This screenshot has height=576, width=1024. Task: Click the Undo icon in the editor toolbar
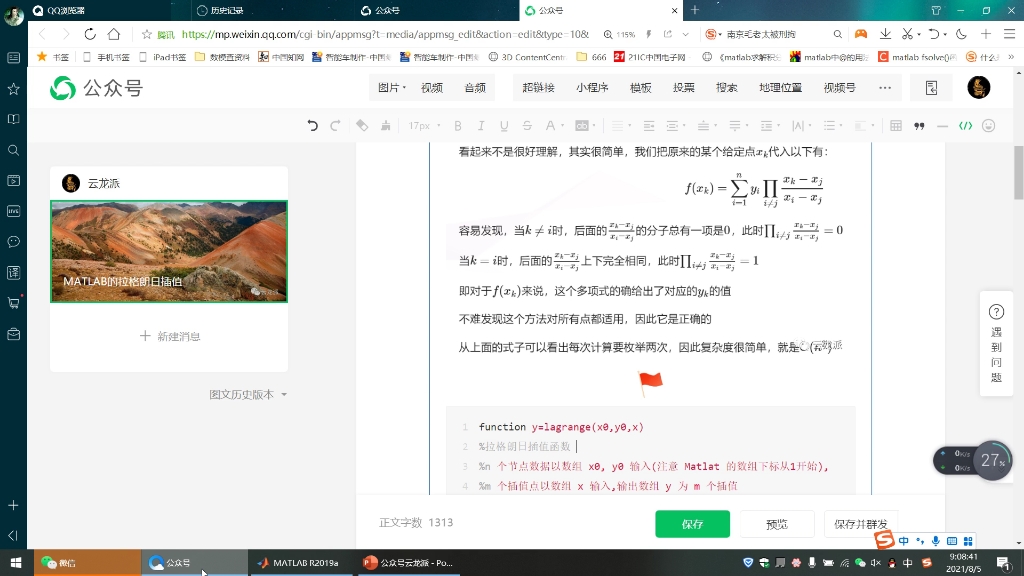[x=313, y=125]
